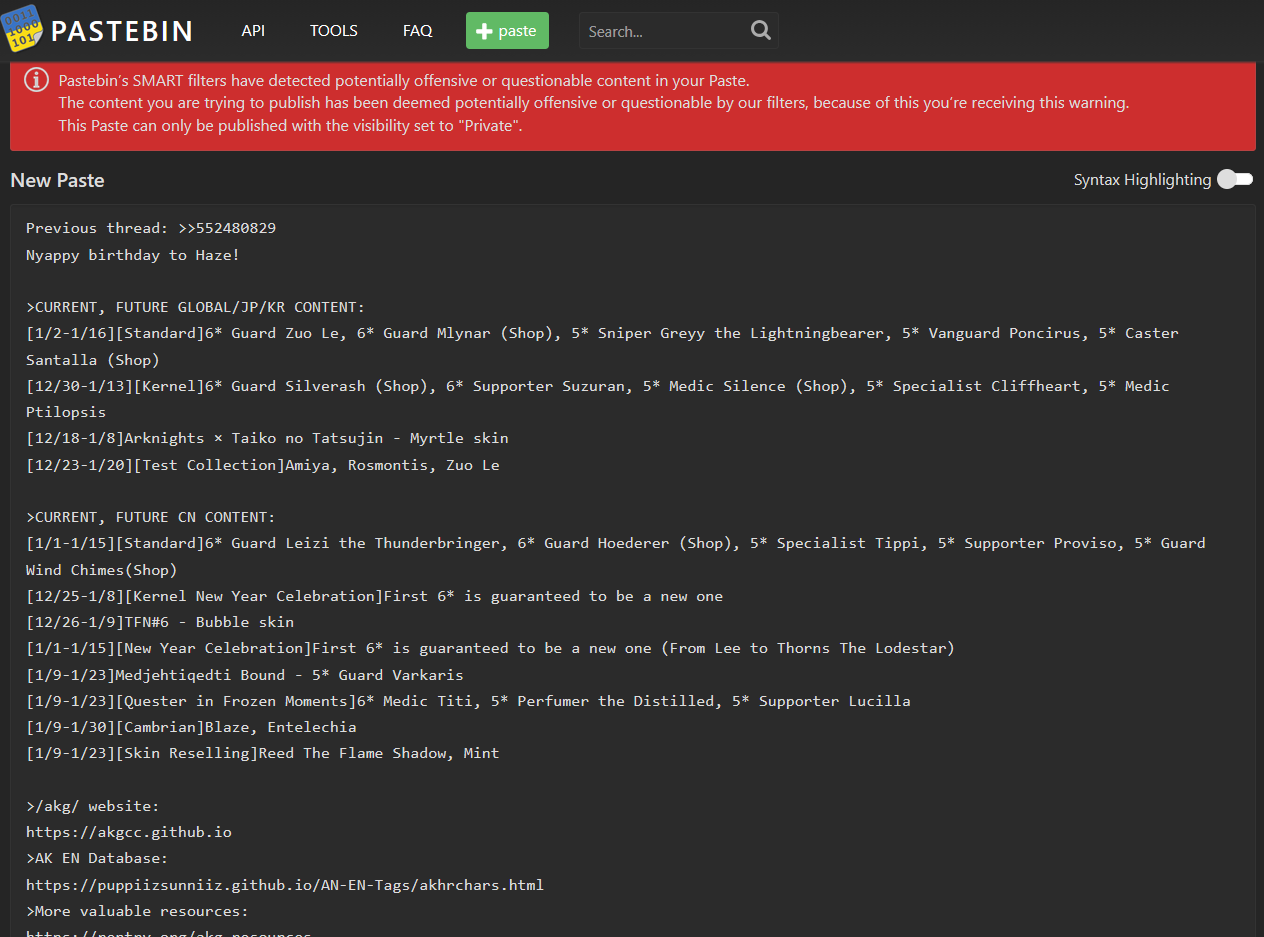Click the search magnifier icon
The image size is (1264, 937).
tap(761, 31)
